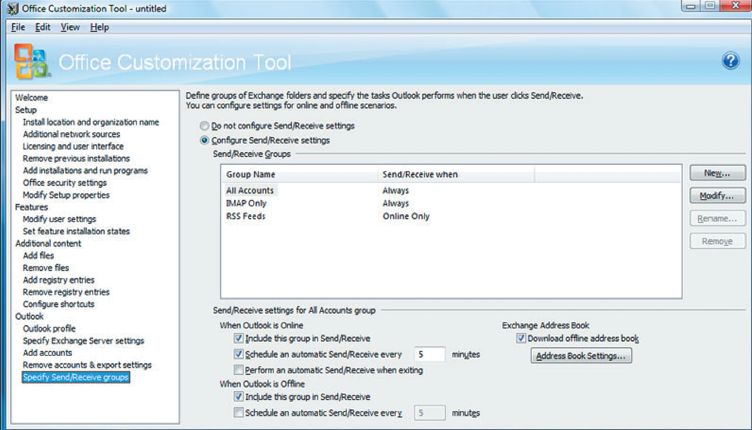Select Configure Send/Receive settings radio button

[x=205, y=141]
